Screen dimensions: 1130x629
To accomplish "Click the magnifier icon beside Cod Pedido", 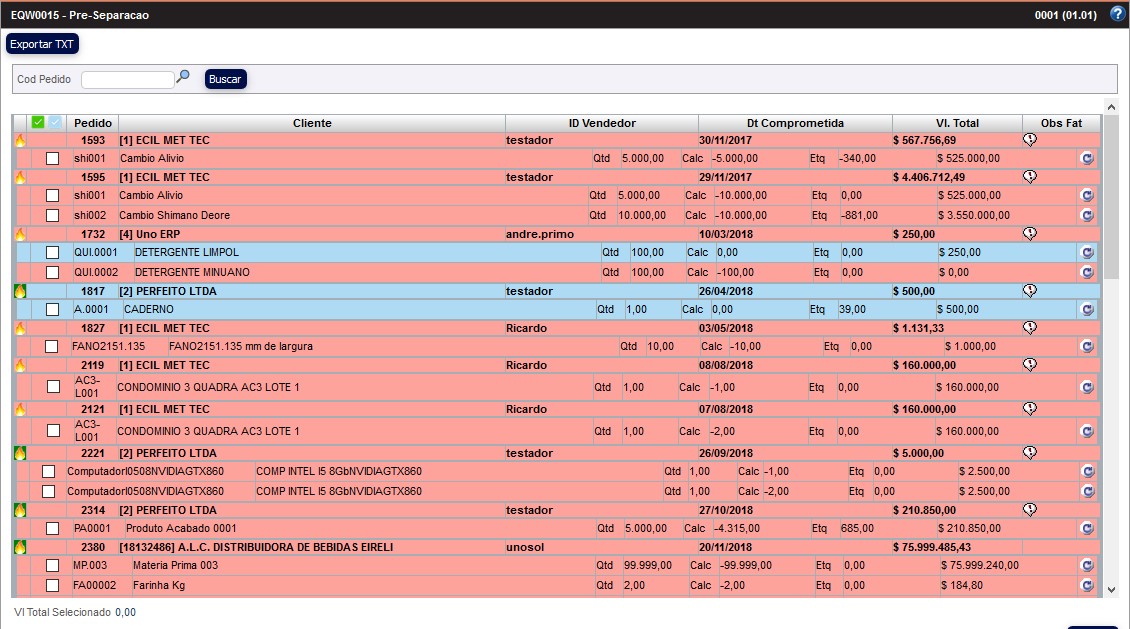I will [183, 77].
